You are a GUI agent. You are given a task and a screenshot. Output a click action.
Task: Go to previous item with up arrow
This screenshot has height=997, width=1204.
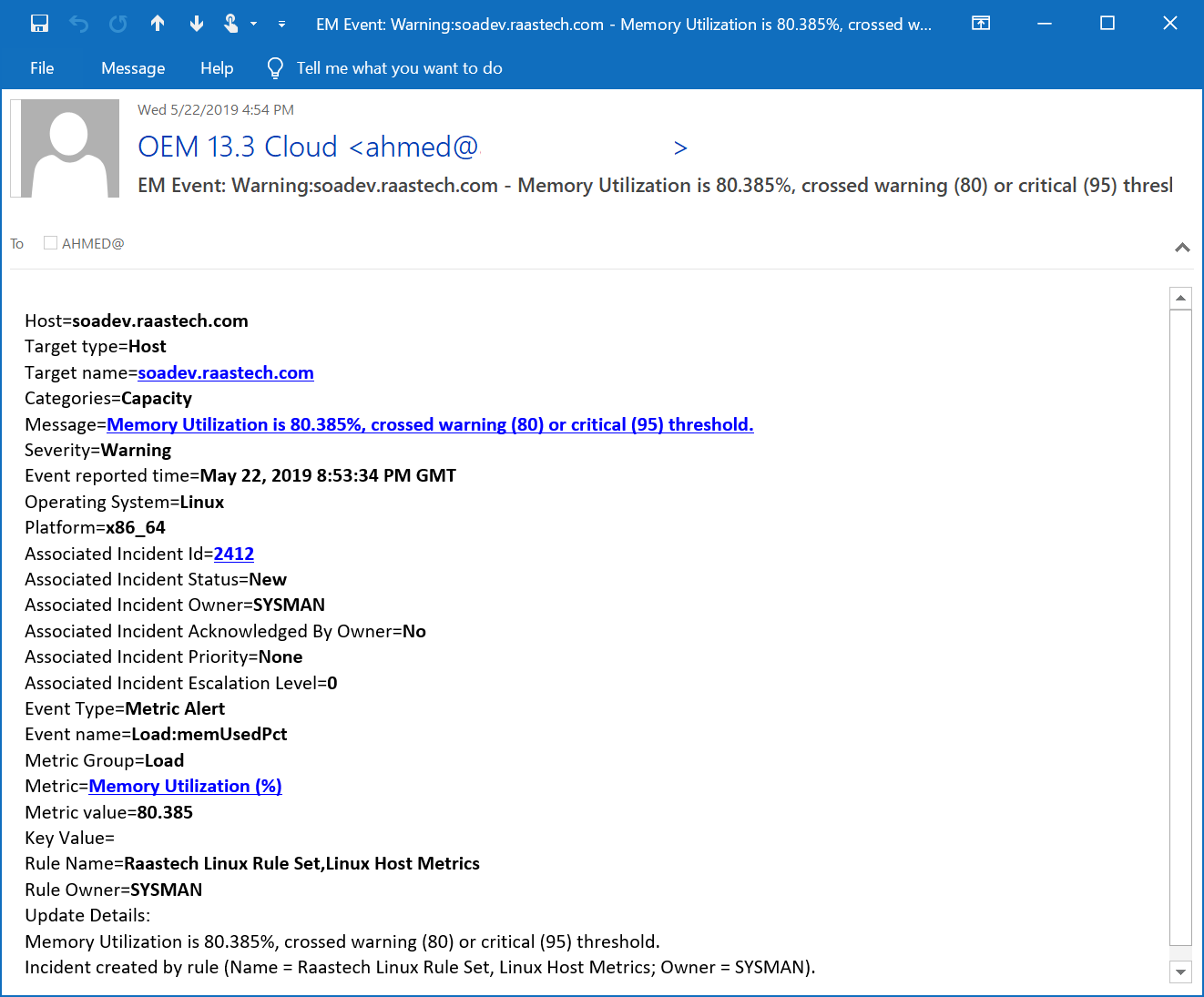(x=158, y=24)
